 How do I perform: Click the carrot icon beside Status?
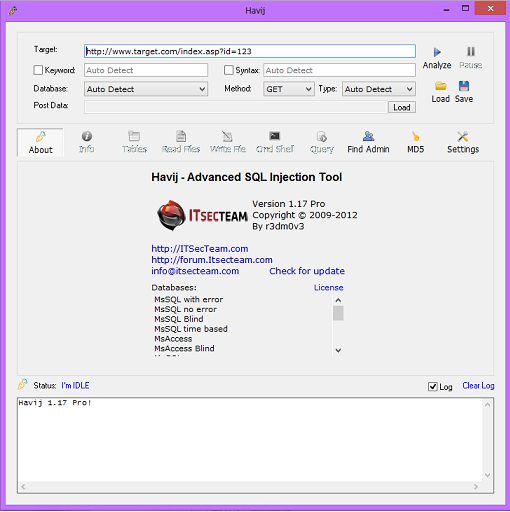click(23, 384)
